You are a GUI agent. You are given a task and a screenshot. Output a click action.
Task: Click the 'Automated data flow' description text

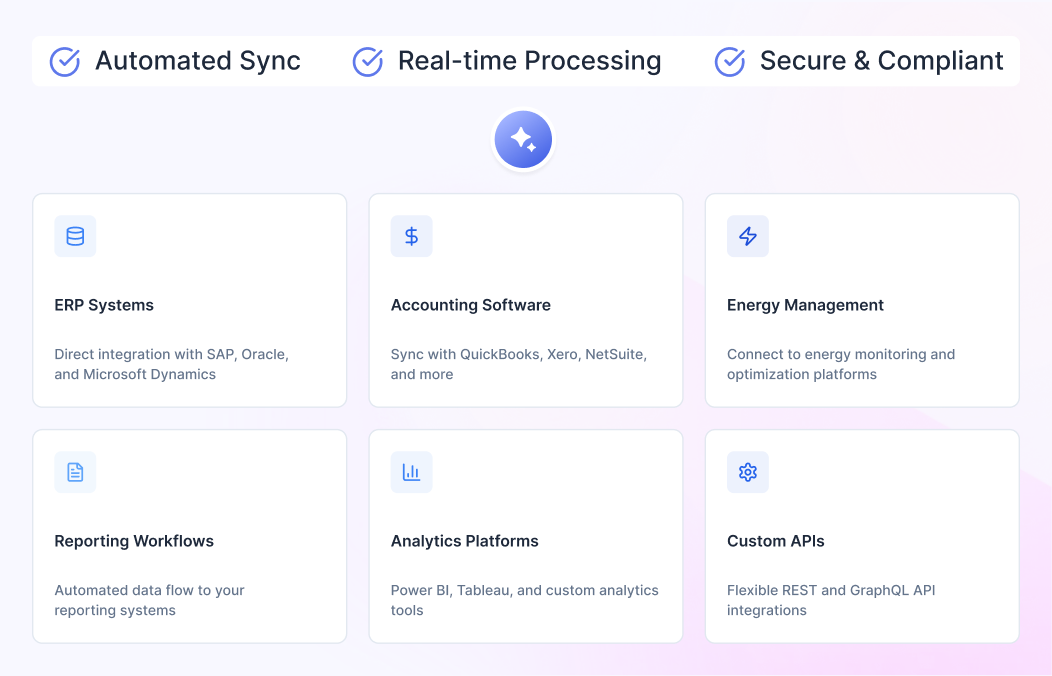[150, 600]
